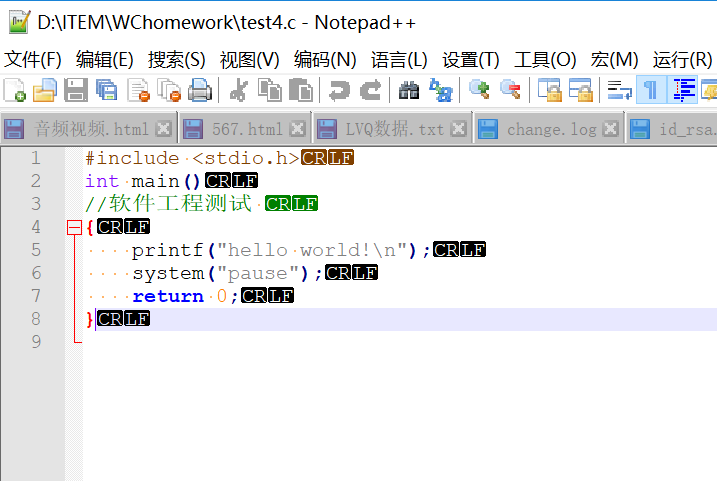Open the 工具(O) menu

[x=545, y=60]
